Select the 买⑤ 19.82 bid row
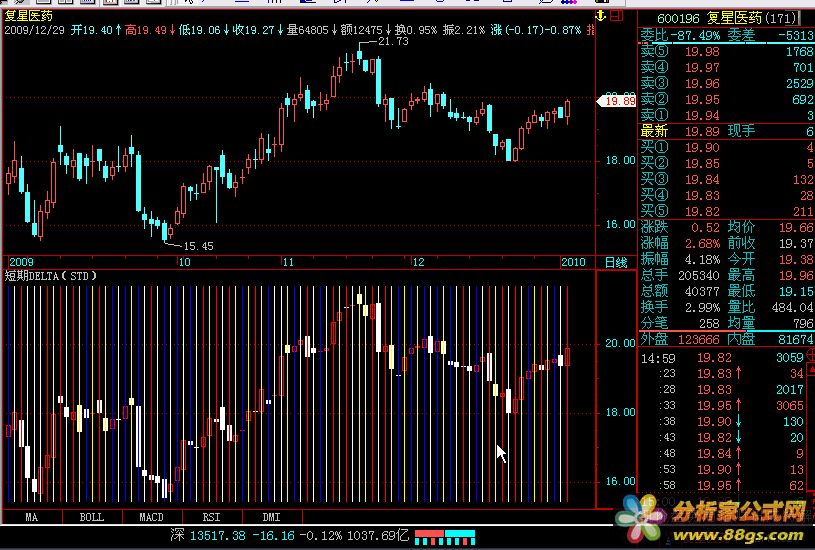Viewport: 815px width, 550px height. (x=727, y=212)
